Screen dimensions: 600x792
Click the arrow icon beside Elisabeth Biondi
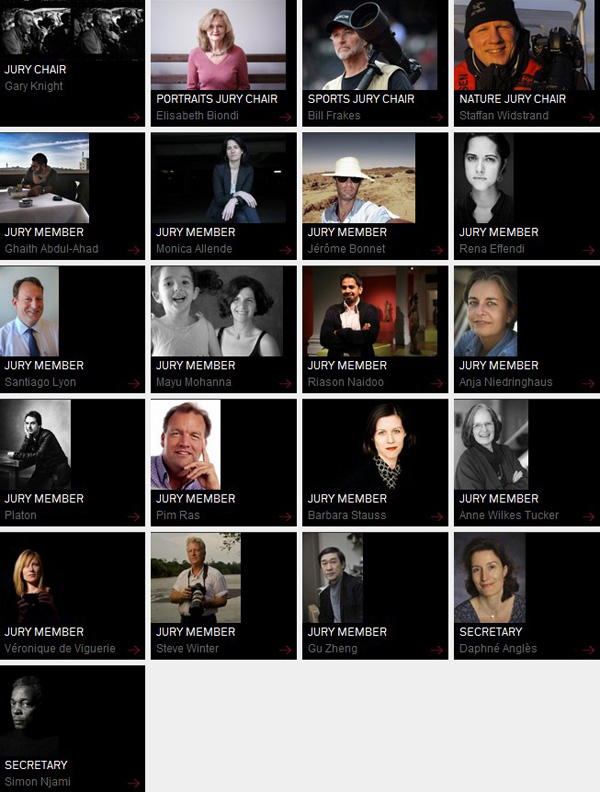(x=285, y=117)
